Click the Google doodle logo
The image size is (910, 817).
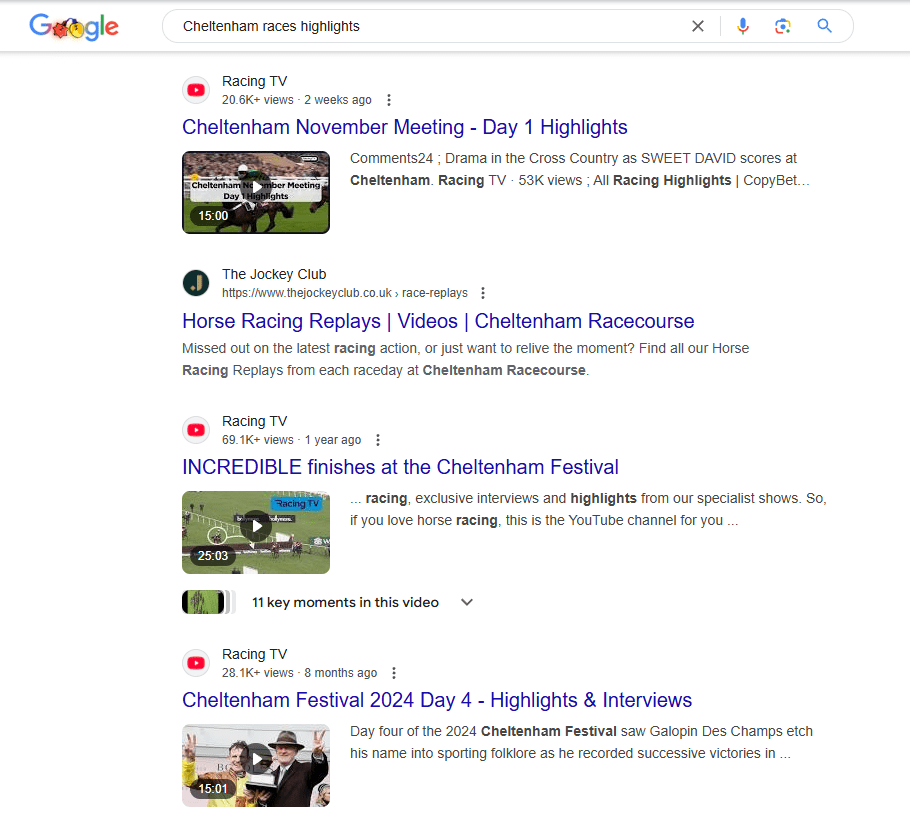pyautogui.click(x=74, y=26)
